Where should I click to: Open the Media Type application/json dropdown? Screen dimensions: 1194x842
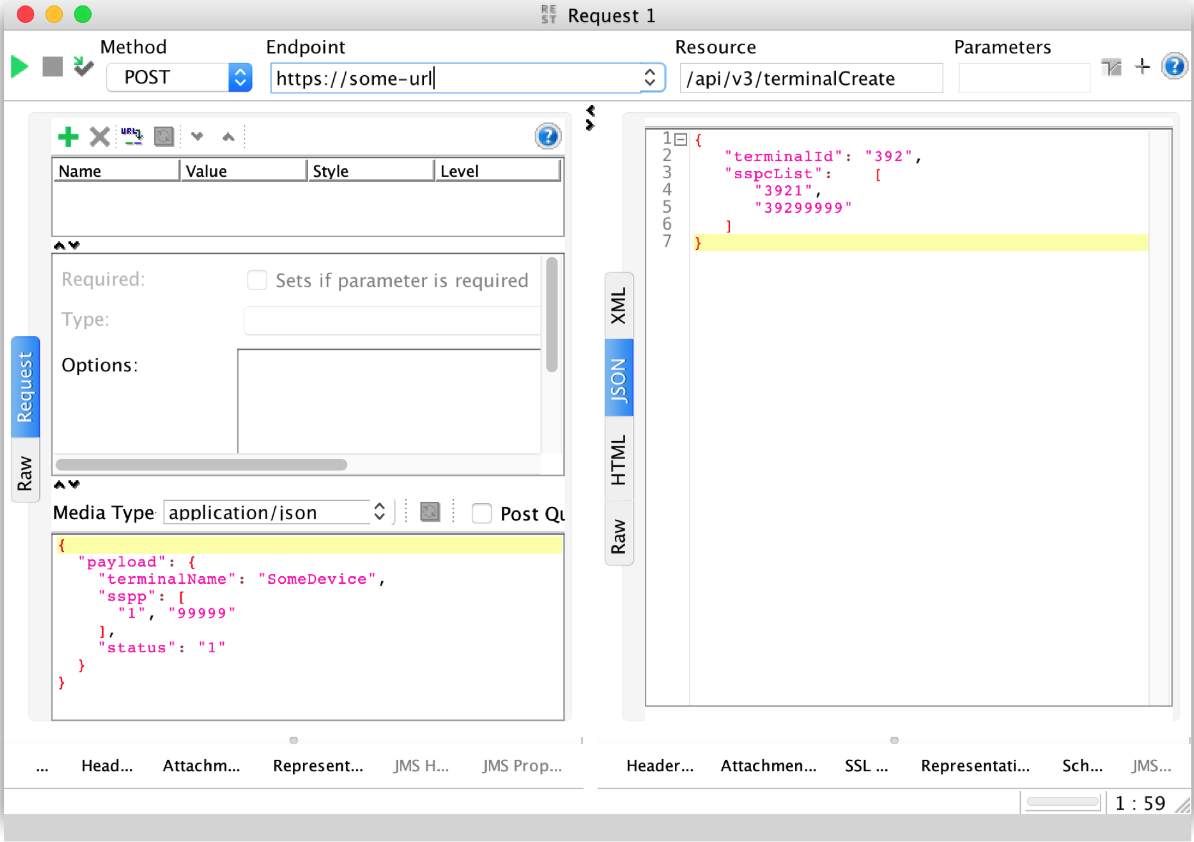[380, 512]
